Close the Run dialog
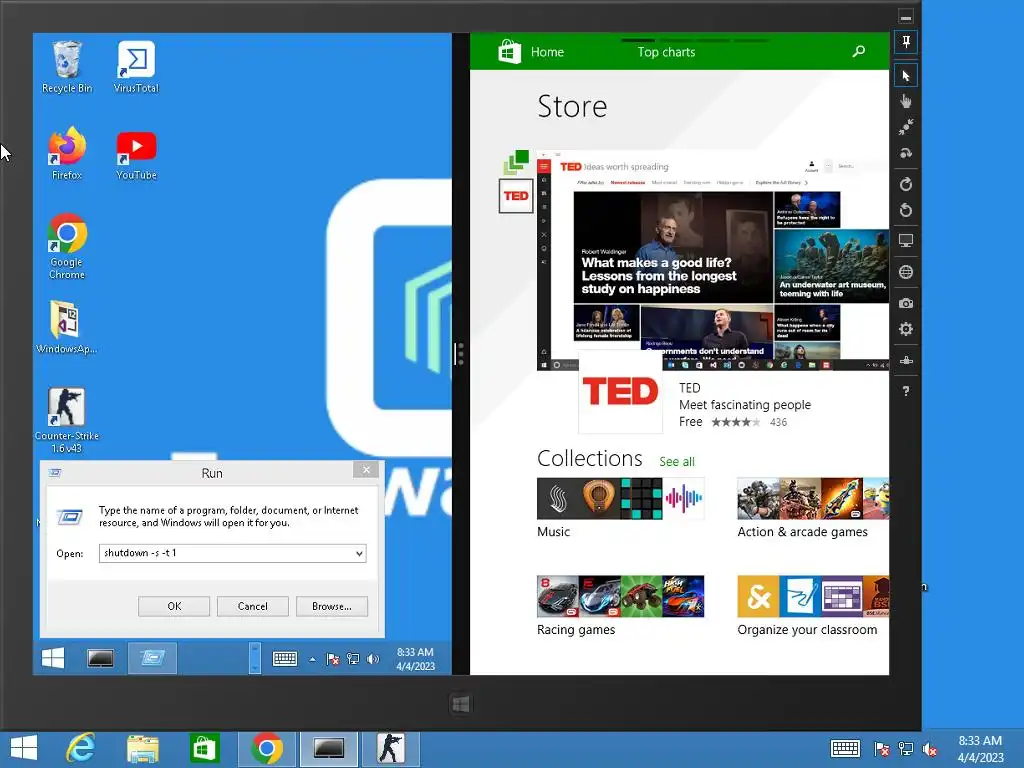The image size is (1024, 768). coord(366,470)
